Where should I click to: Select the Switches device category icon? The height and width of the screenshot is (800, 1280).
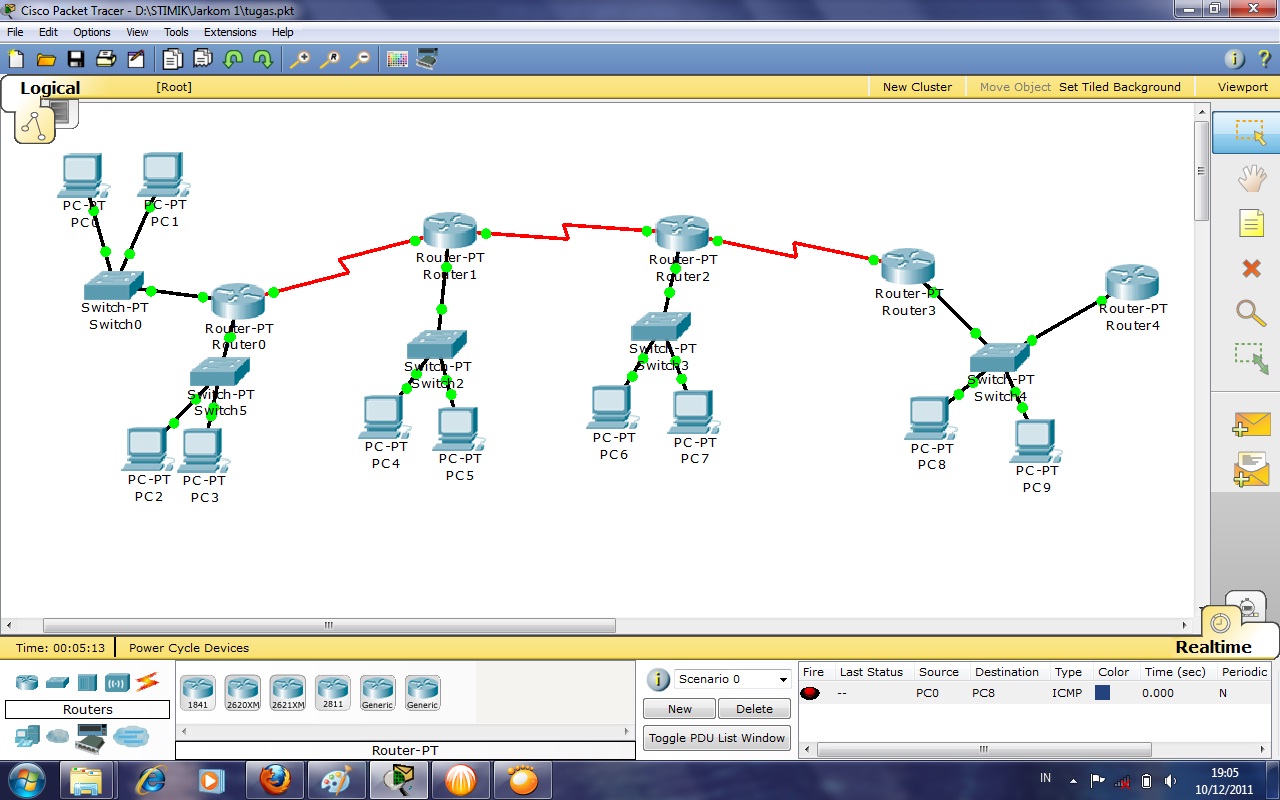point(57,682)
